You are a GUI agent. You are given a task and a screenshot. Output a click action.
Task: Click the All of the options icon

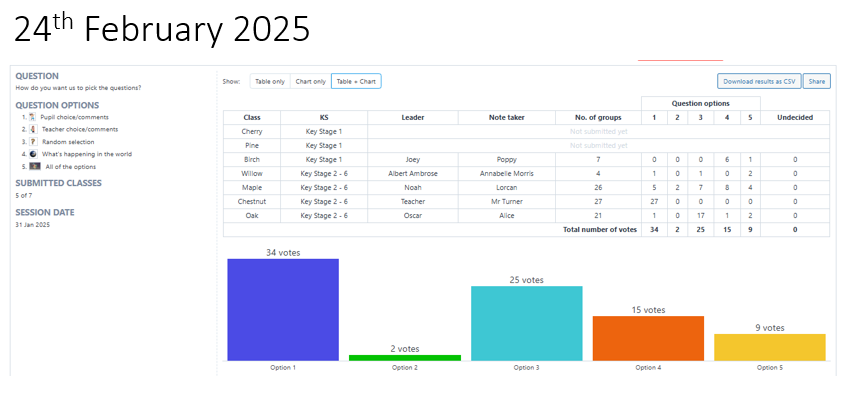35,167
